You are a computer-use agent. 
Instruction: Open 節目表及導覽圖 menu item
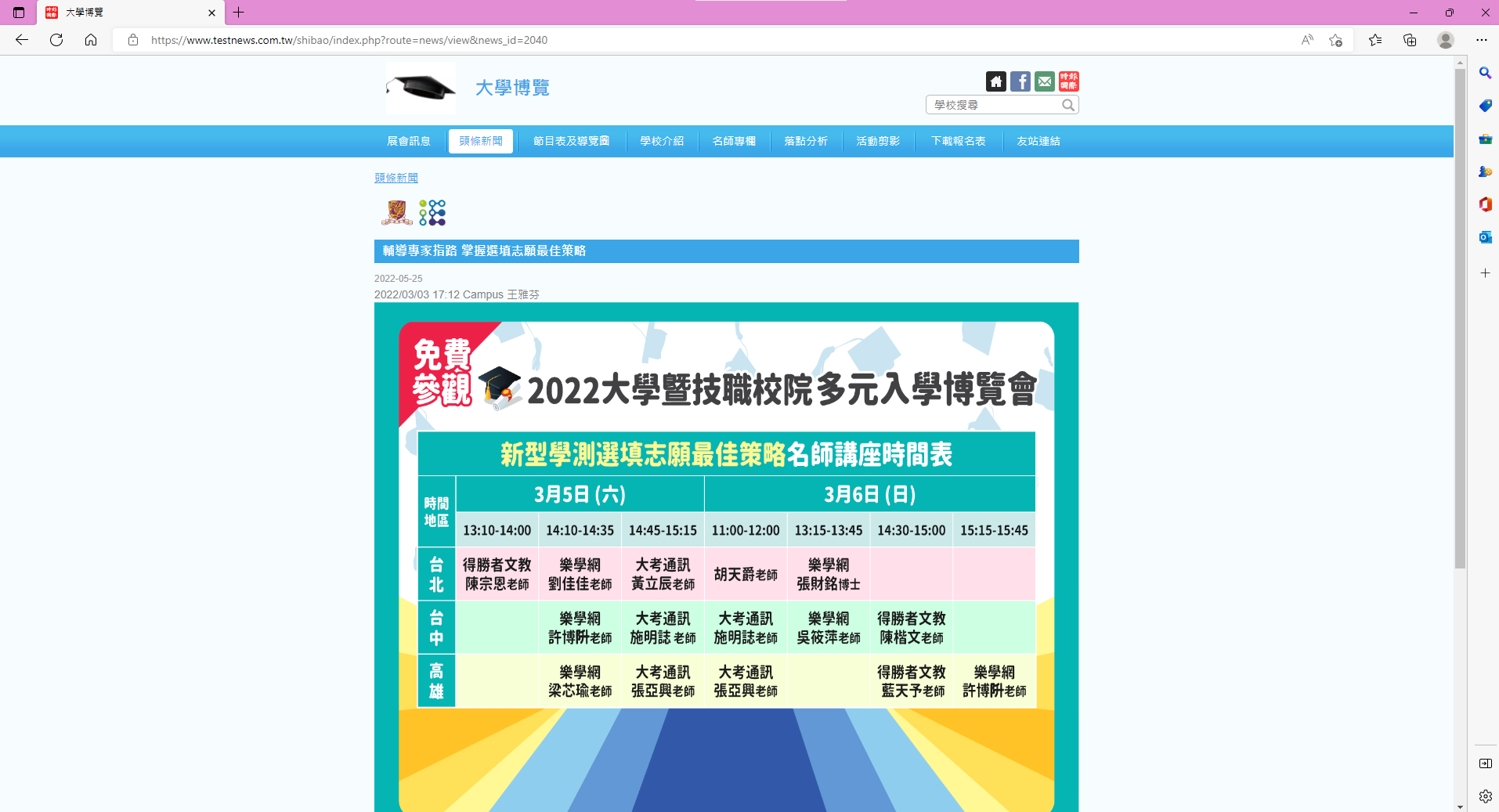(572, 141)
